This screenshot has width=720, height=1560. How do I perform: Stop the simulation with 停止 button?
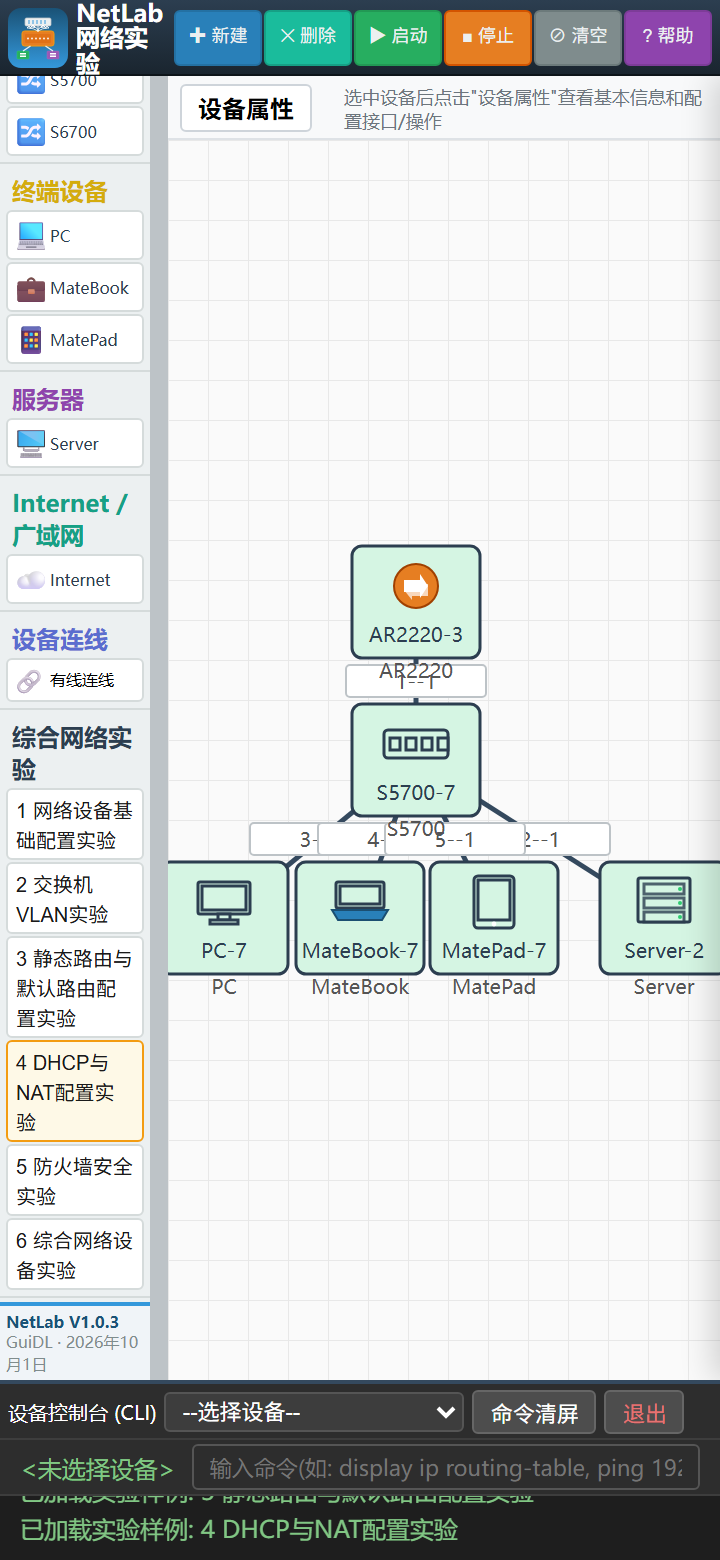[x=488, y=37]
